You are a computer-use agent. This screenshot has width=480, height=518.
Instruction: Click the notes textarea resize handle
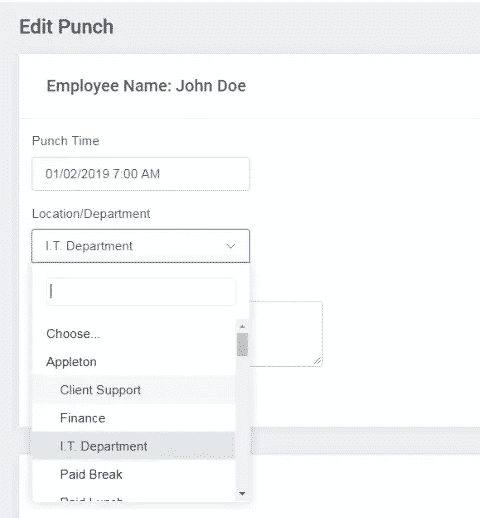[x=318, y=361]
